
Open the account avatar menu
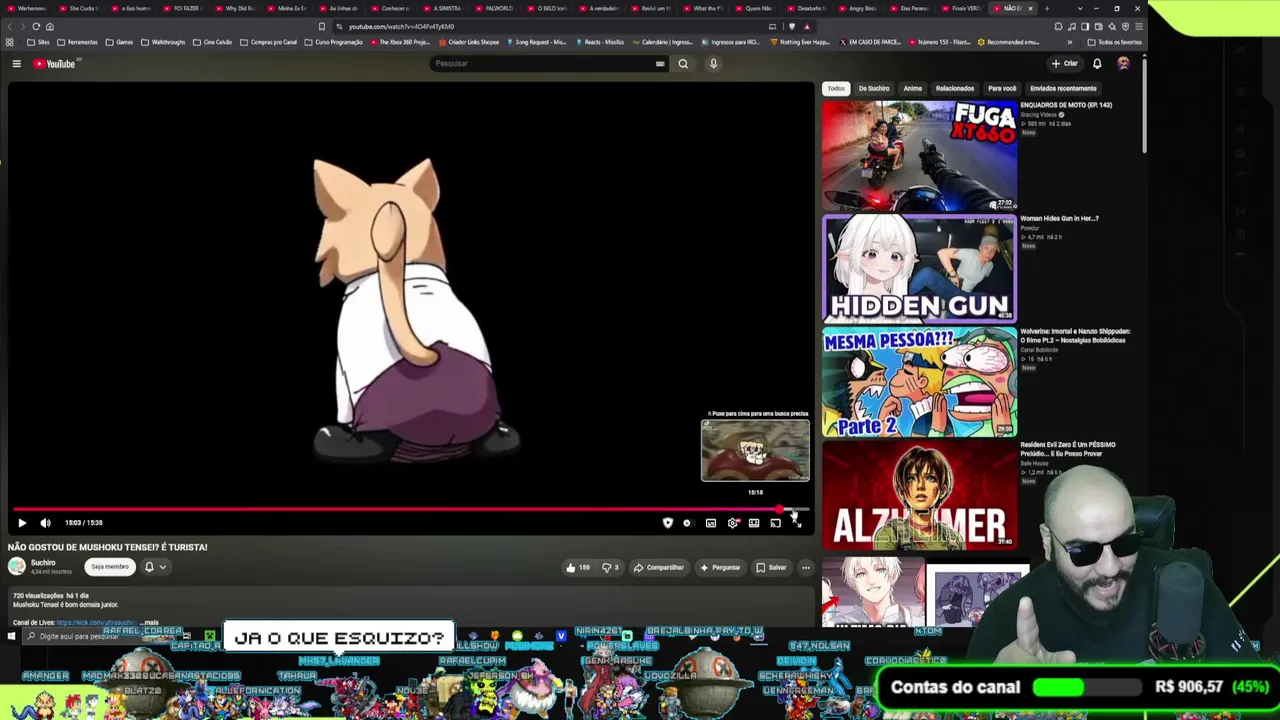pos(1123,64)
